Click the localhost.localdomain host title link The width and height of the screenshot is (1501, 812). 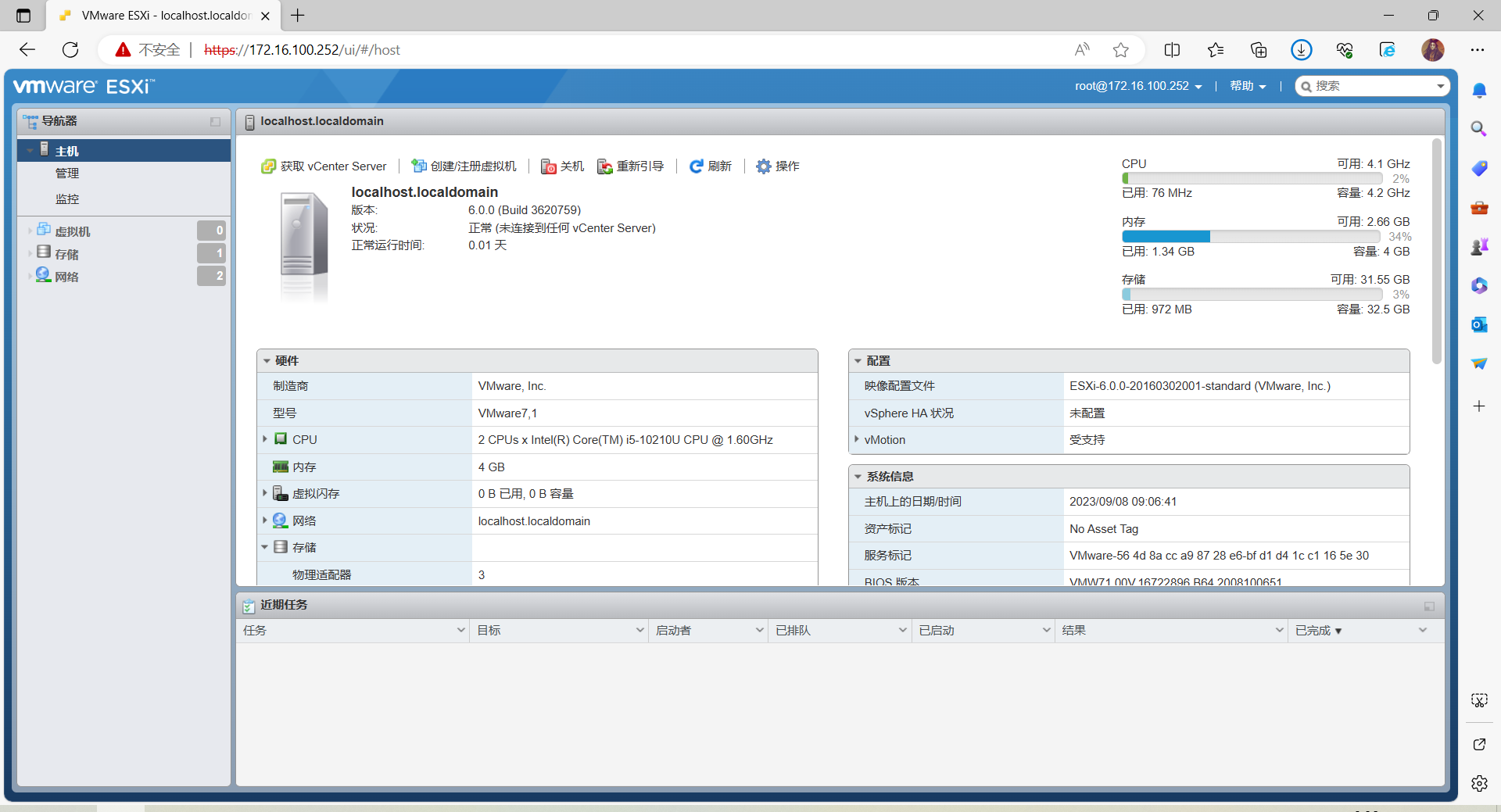(x=321, y=121)
